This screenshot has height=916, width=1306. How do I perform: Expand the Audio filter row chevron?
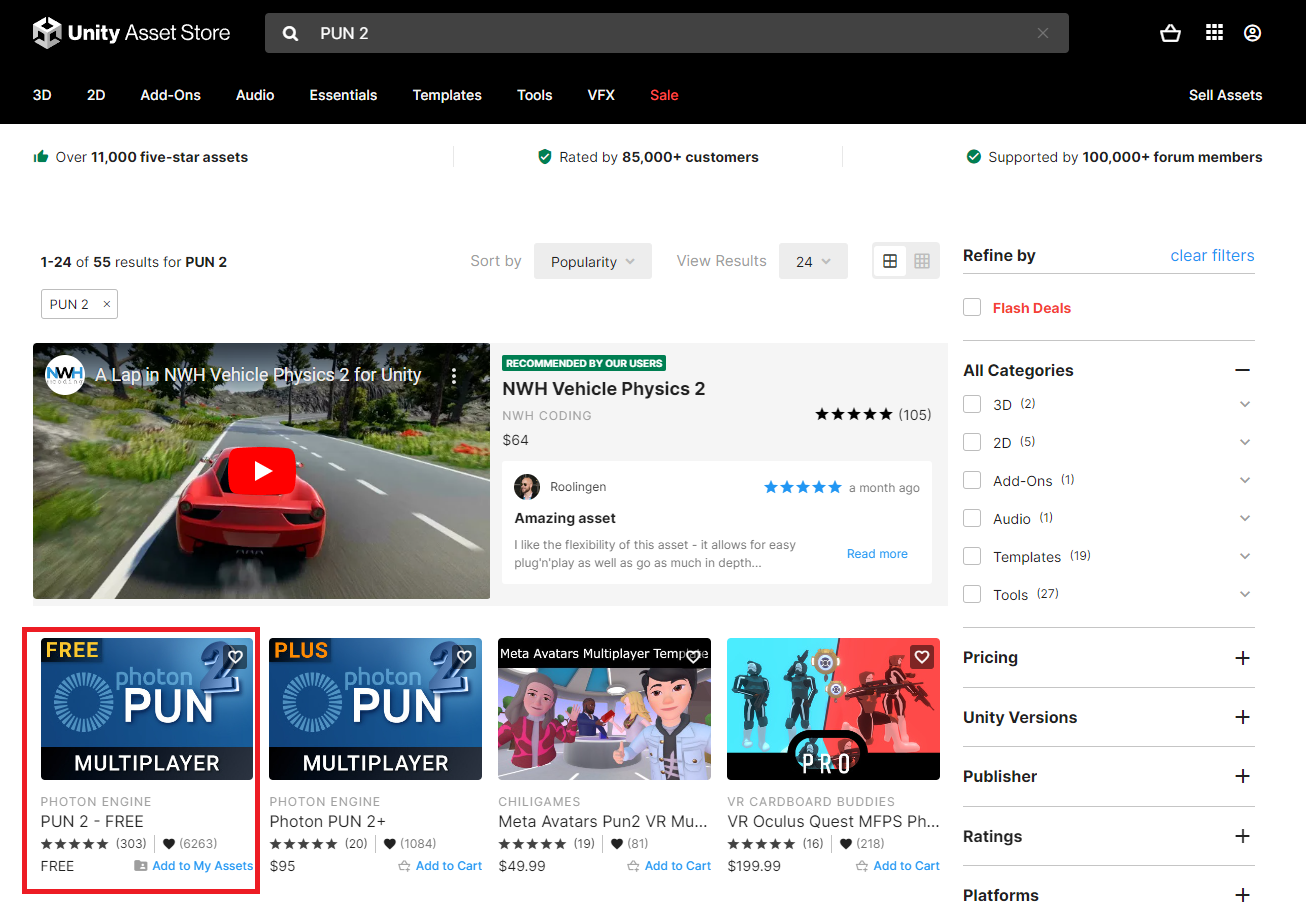[1245, 518]
